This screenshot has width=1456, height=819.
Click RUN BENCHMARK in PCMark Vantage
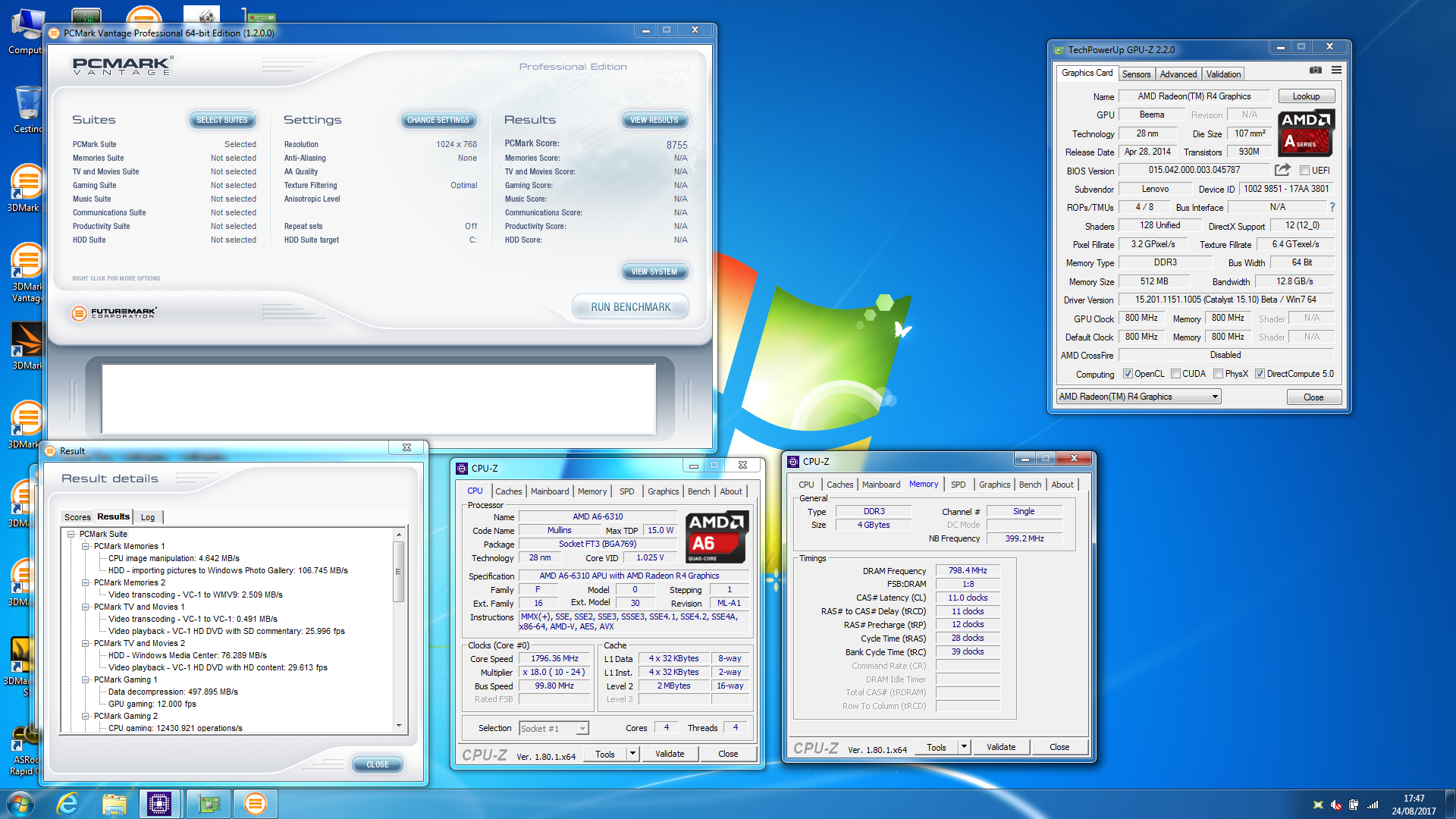[x=630, y=307]
